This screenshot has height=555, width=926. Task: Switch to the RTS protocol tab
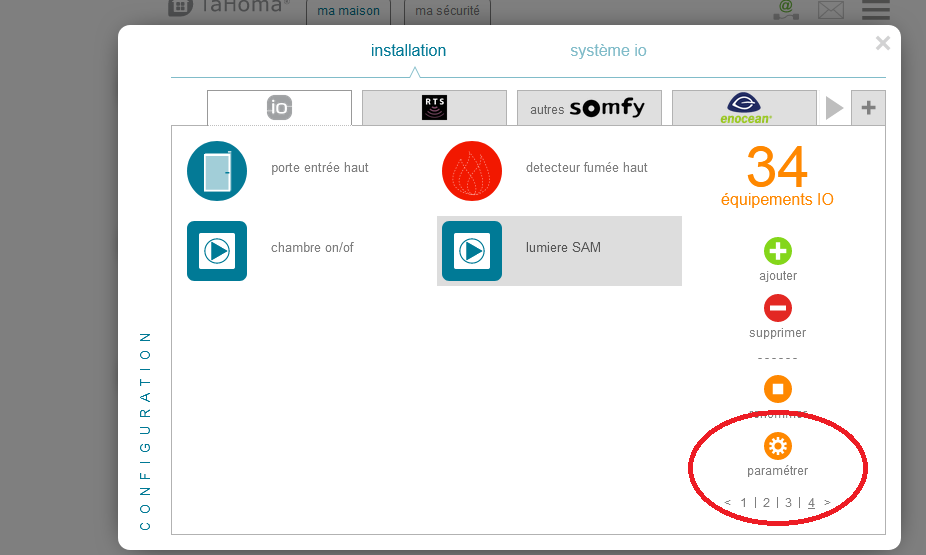(x=434, y=108)
